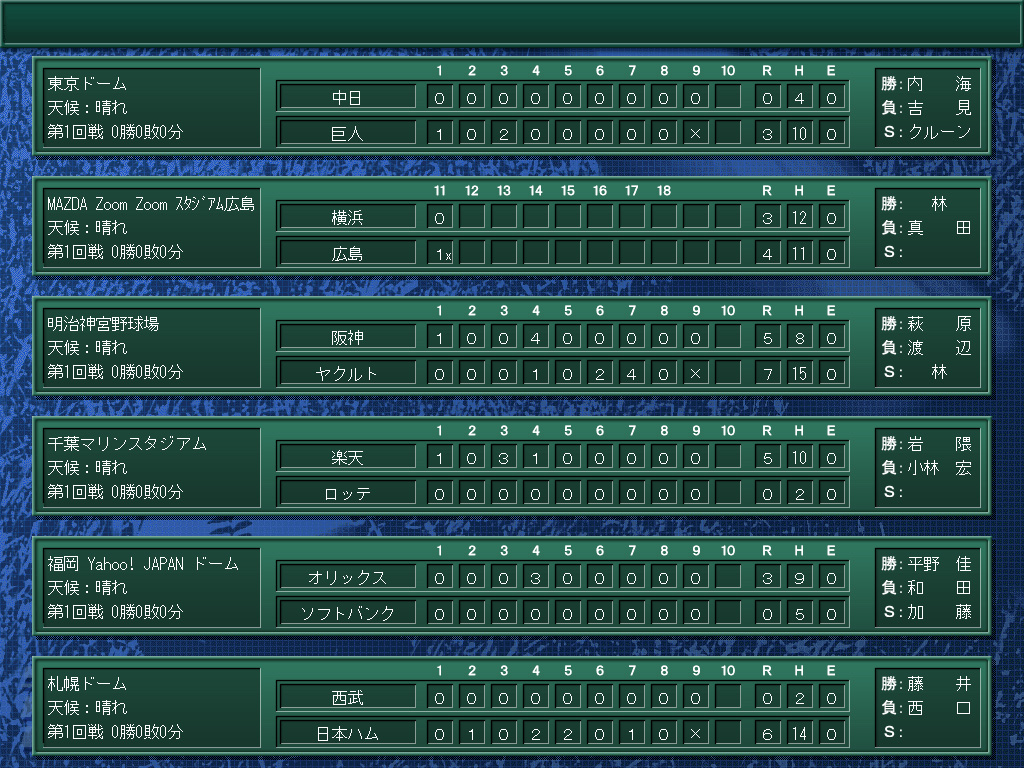Click the 千葉マリンスタジアム stadium name
The image size is (1024, 768).
point(127,444)
